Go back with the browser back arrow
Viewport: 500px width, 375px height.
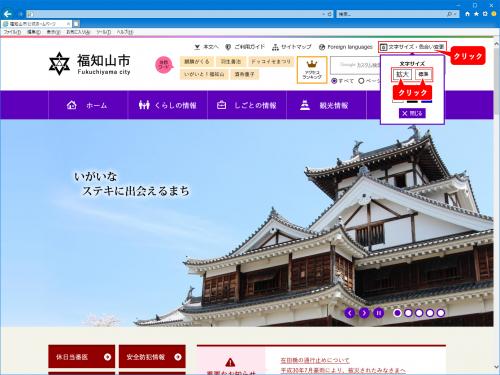[x=7, y=14]
